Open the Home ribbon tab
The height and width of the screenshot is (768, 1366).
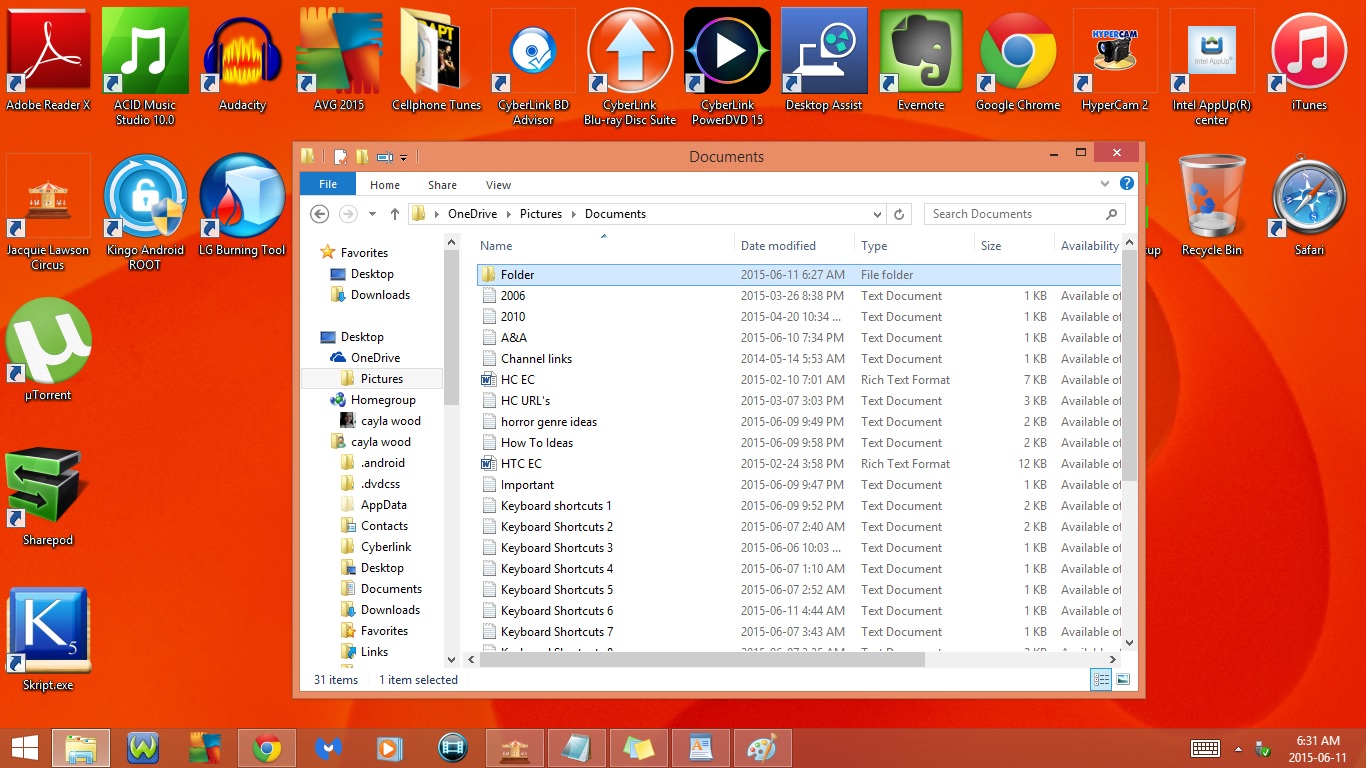coord(385,185)
